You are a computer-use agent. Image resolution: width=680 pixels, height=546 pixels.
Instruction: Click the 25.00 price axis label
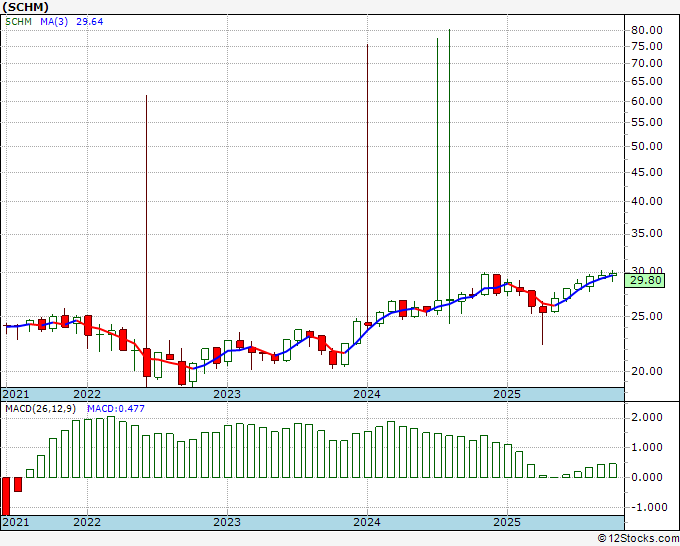coord(647,316)
